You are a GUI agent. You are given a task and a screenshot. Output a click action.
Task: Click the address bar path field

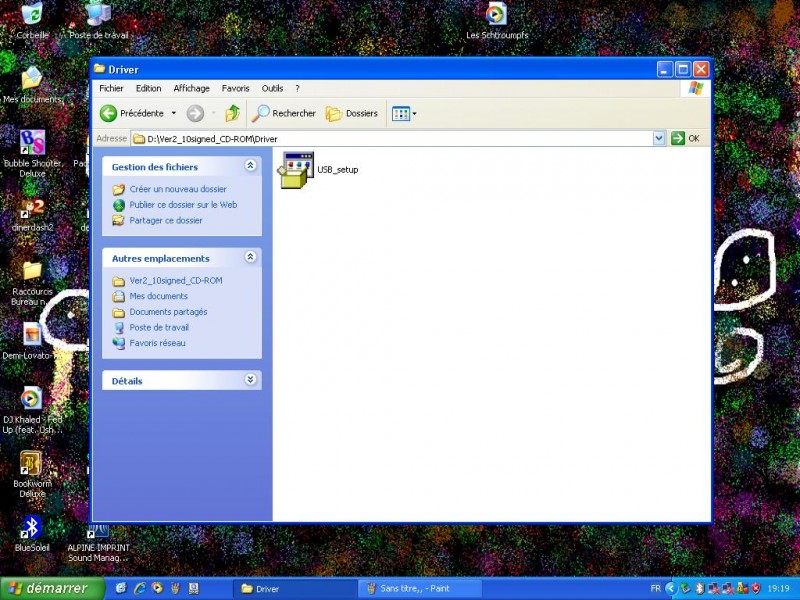[390, 138]
